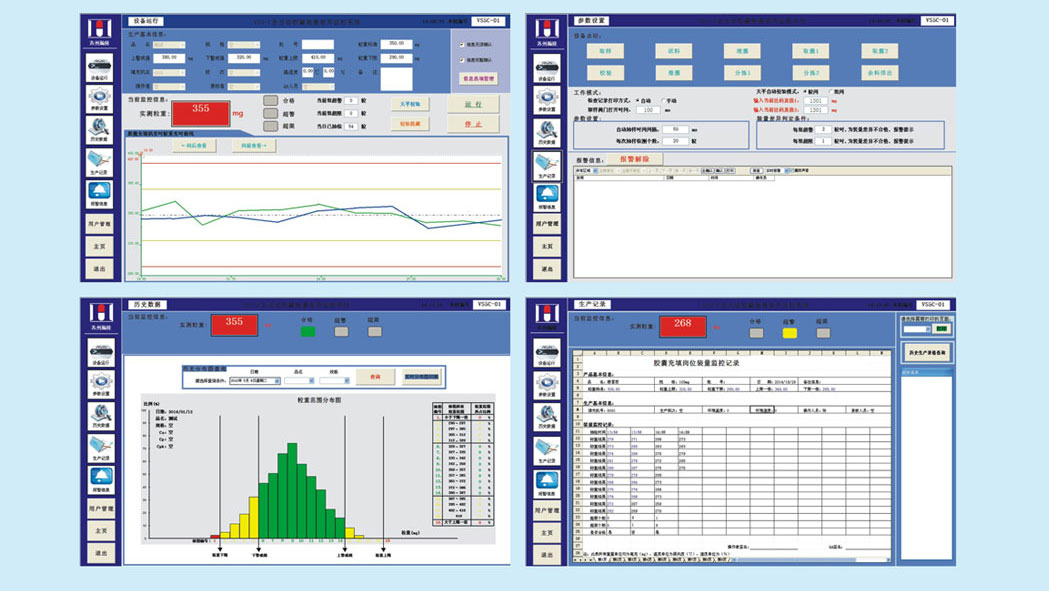Screen dimensions: 1049x591
Task: Open 报警信息 bell icon in the 设备运行 window
Action: (x=100, y=193)
